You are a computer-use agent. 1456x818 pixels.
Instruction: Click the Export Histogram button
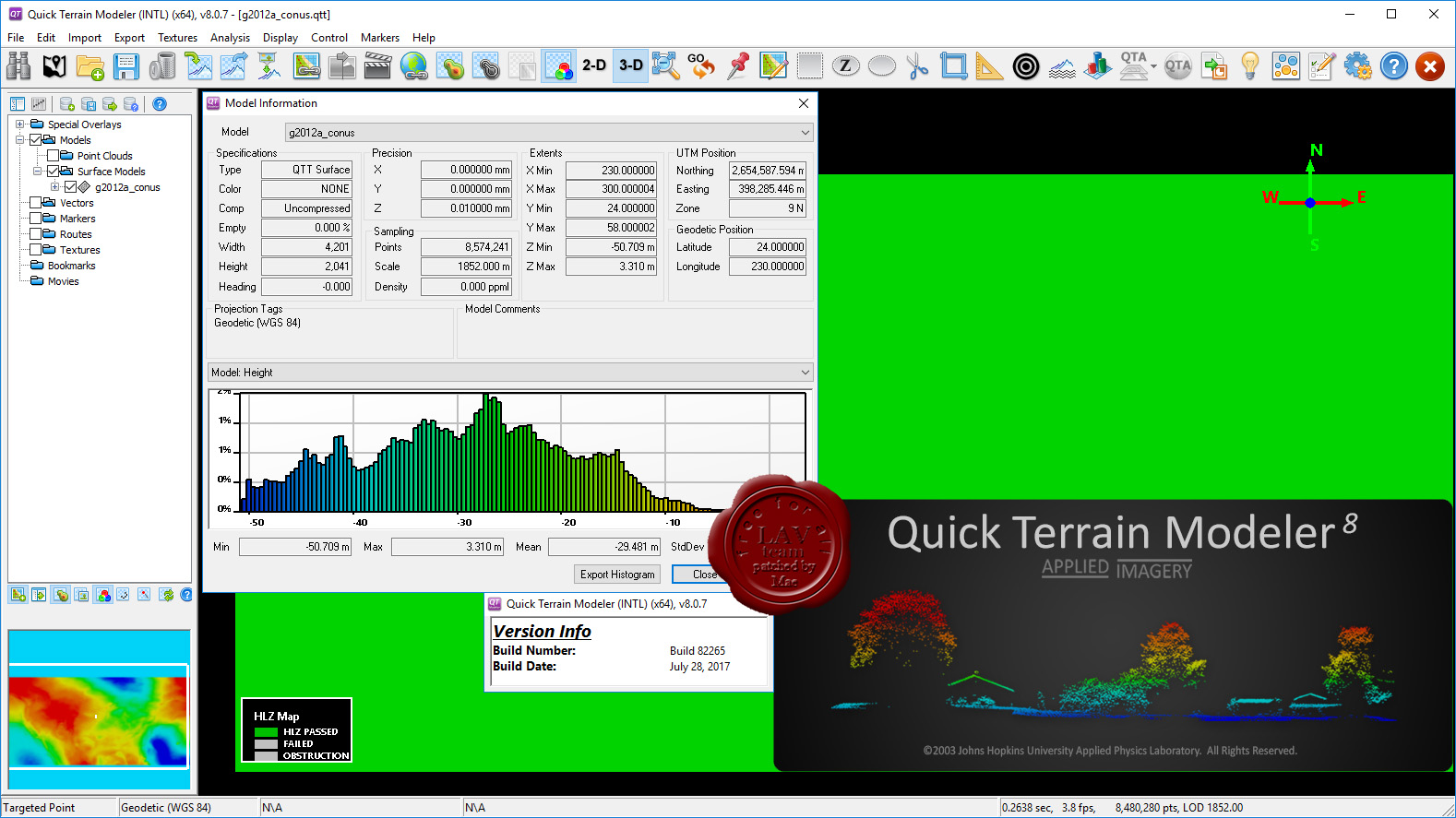click(x=617, y=575)
